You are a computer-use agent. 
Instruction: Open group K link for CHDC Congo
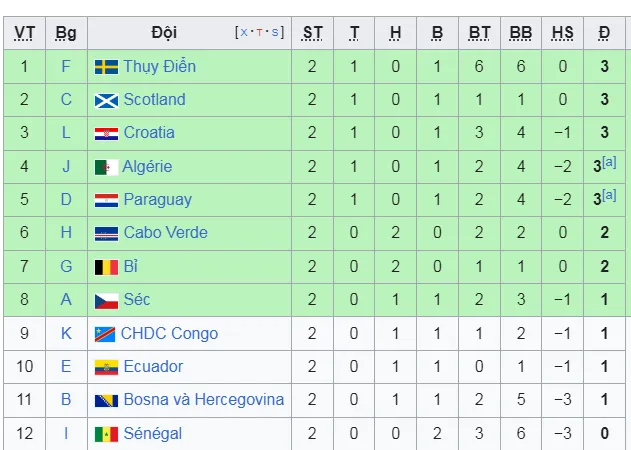[x=66, y=334]
